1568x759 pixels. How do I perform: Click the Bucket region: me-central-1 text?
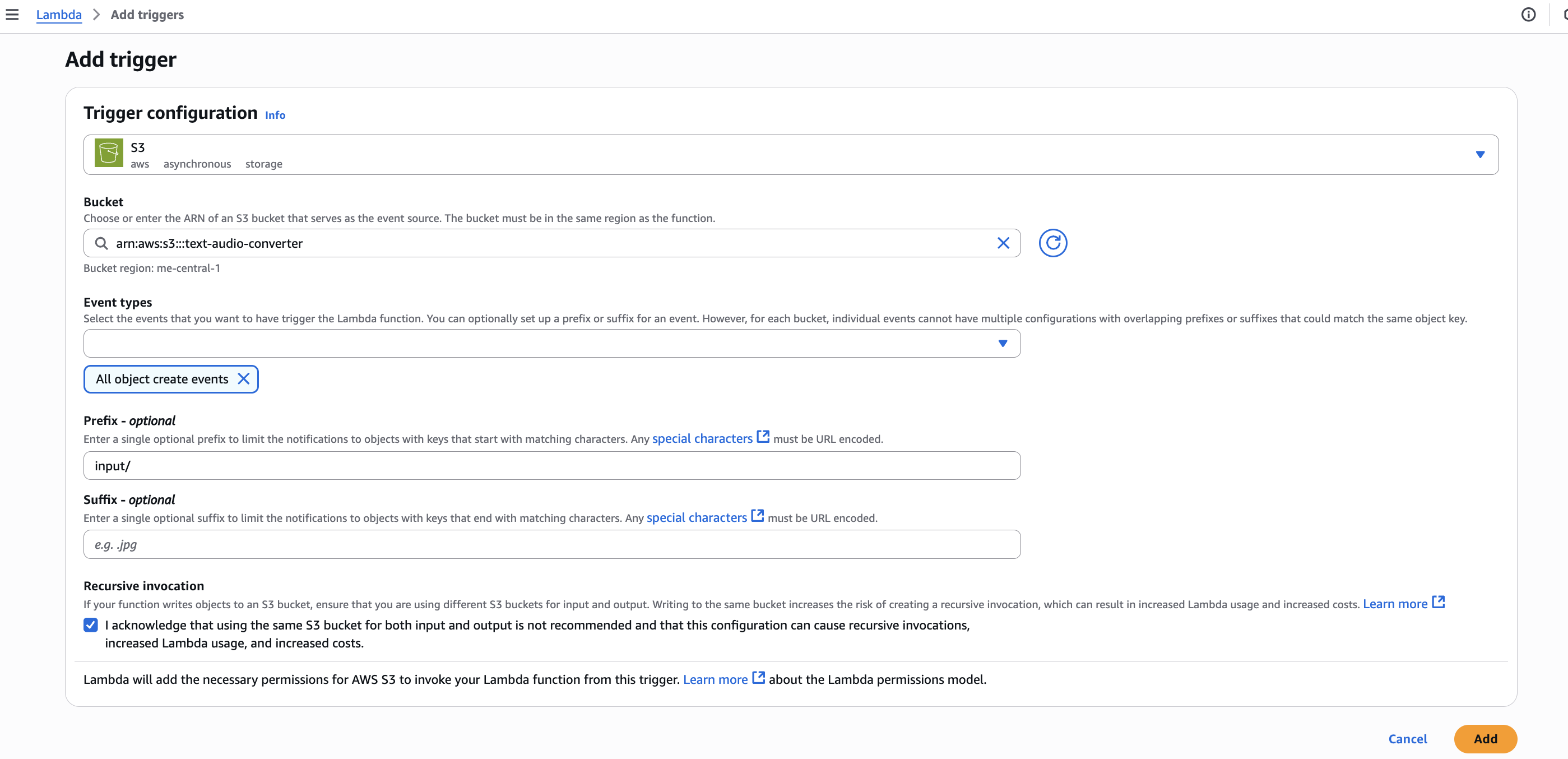[x=151, y=269]
